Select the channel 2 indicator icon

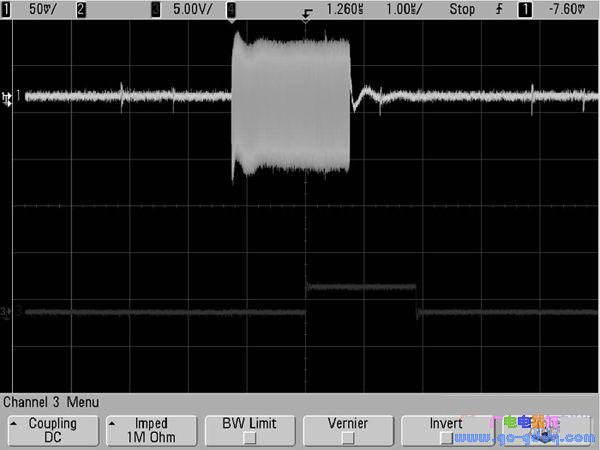[x=81, y=10]
